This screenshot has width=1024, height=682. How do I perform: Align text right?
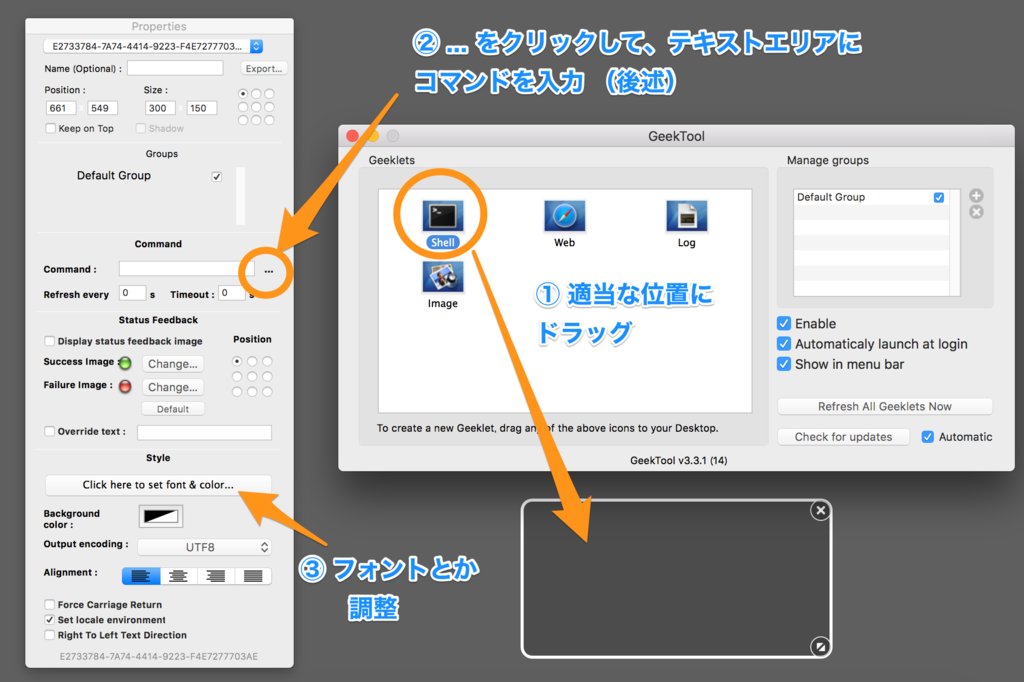pos(216,576)
